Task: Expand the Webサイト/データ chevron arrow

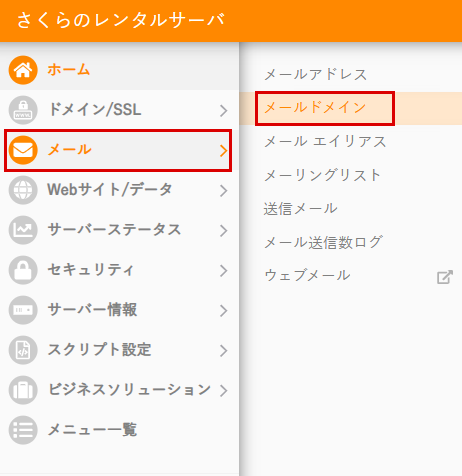Action: pyautogui.click(x=224, y=190)
